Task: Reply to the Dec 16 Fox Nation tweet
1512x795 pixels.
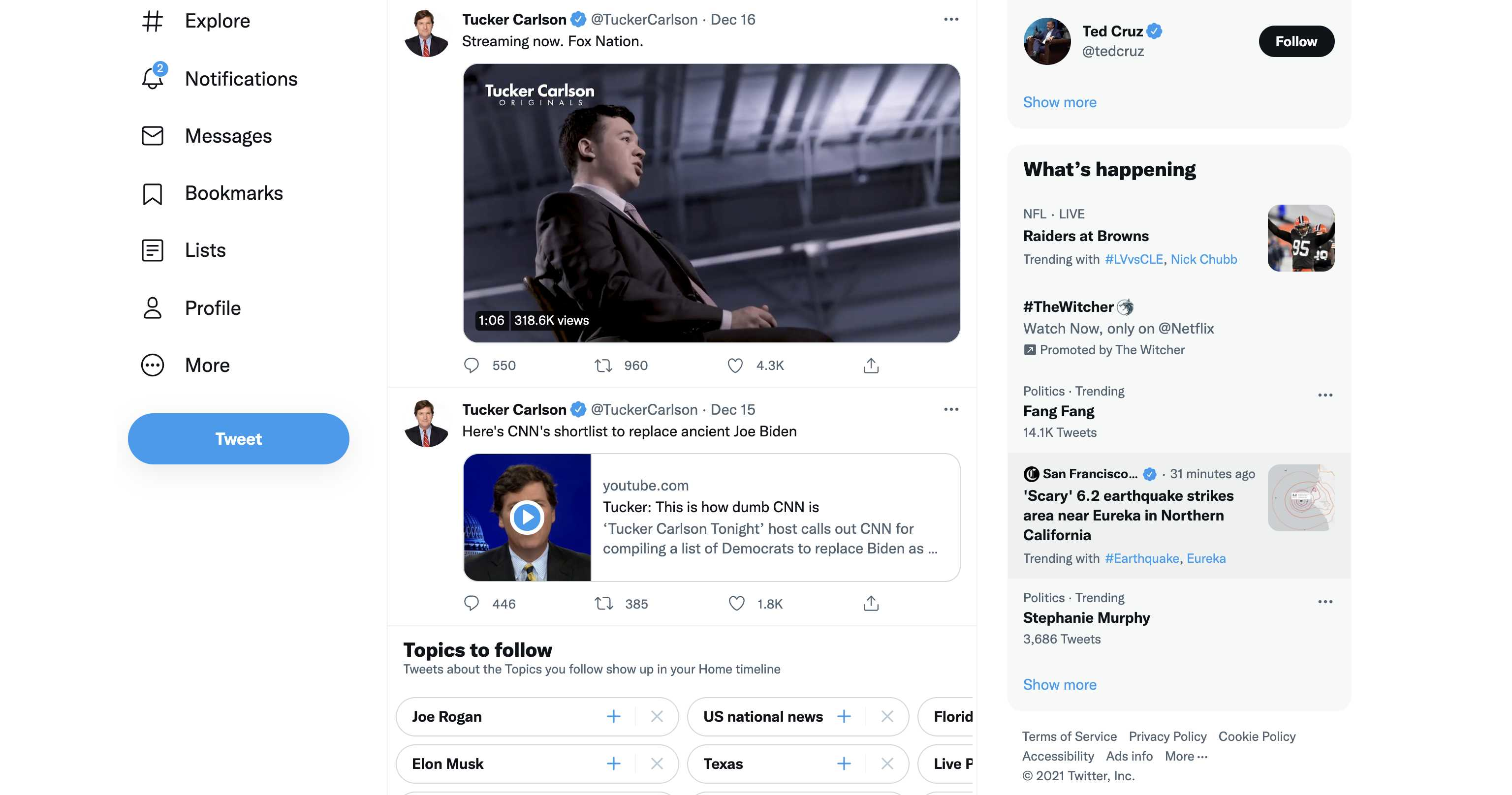Action: click(x=472, y=366)
